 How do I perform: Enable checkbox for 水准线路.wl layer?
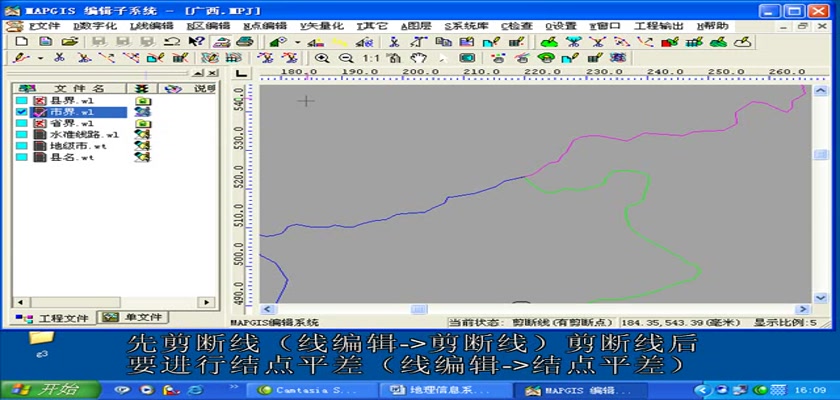coord(21,135)
